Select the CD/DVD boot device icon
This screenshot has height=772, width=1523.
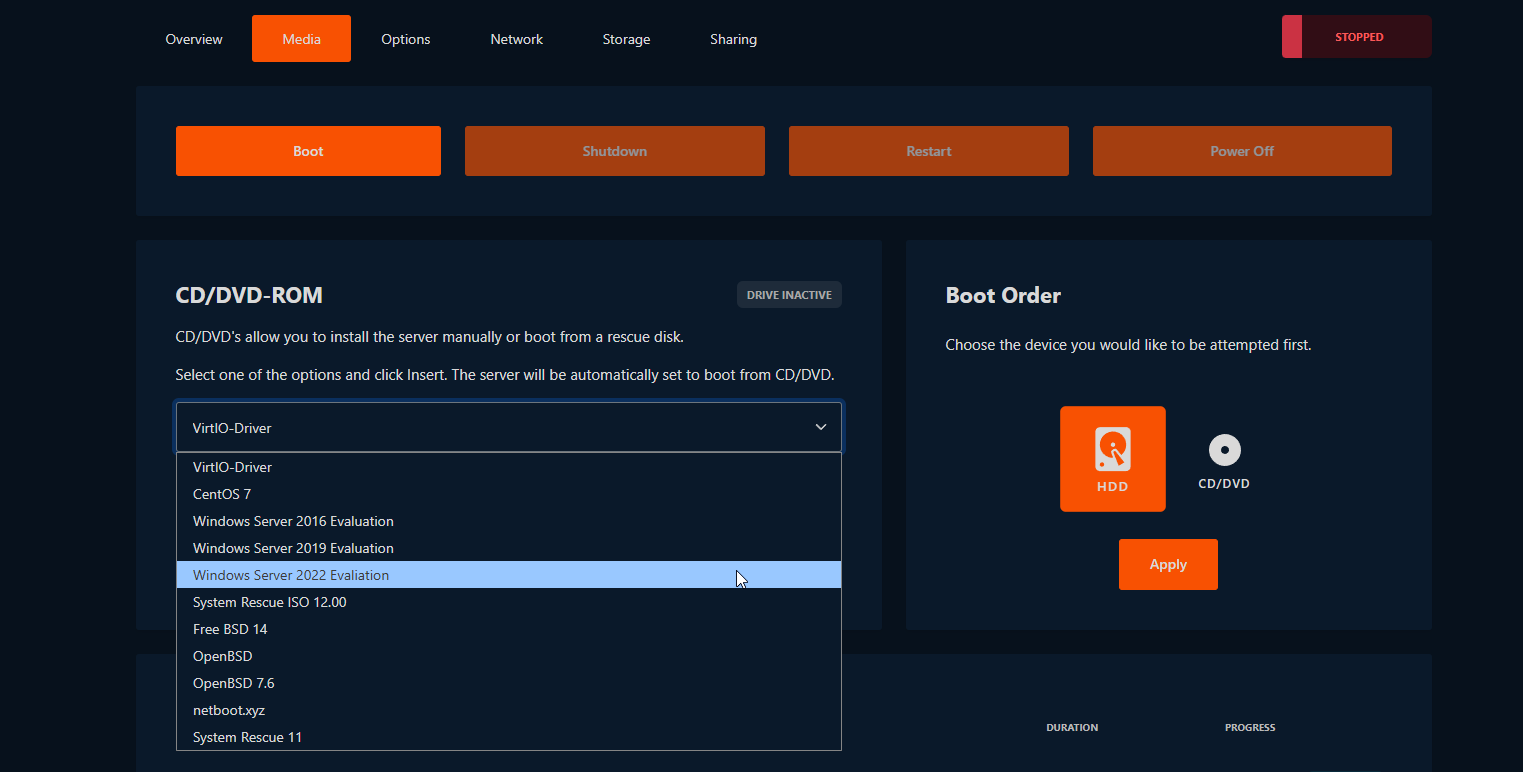[x=1224, y=462]
